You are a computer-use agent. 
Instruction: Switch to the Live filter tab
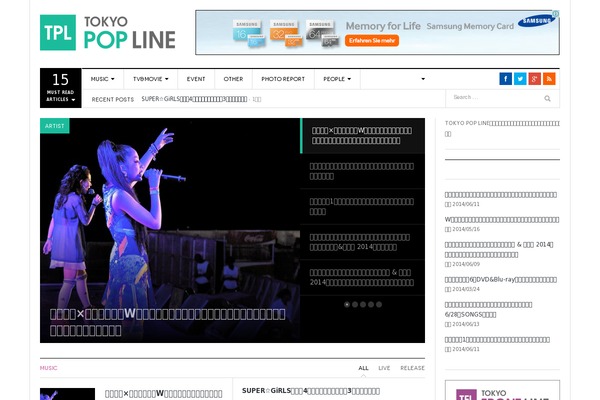(x=384, y=368)
